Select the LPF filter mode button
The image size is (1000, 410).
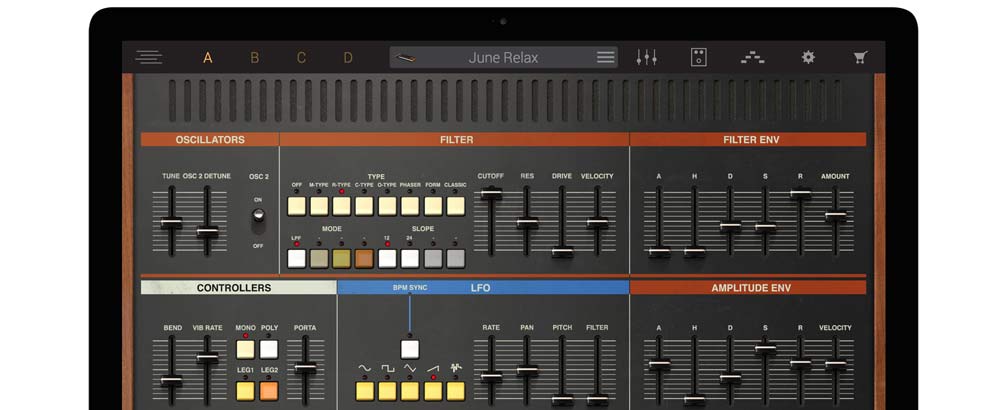tap(297, 258)
